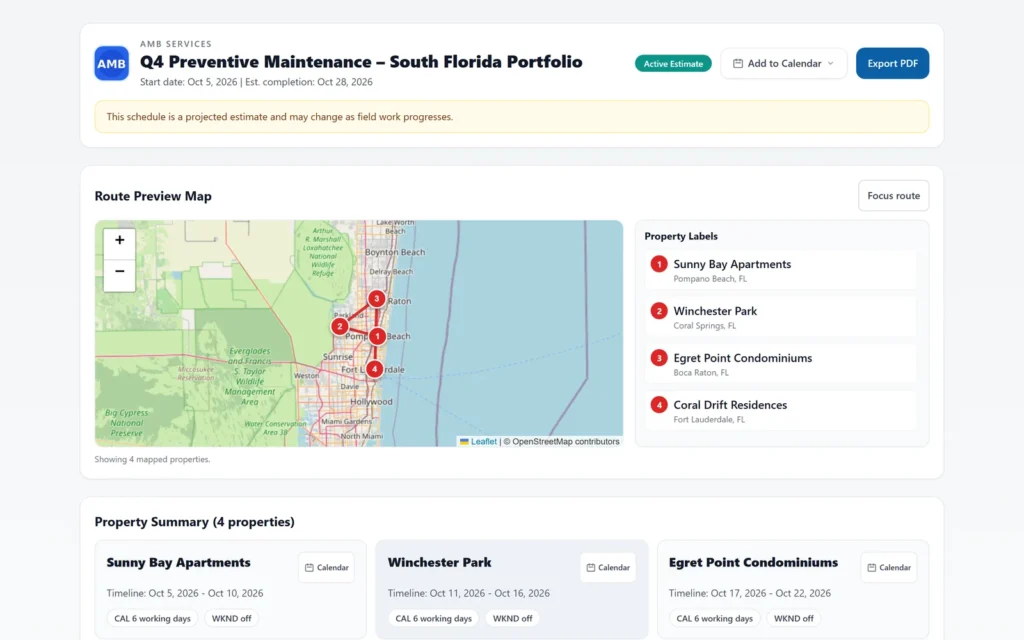
Task: Click the Active Estimate status badge
Action: (x=673, y=63)
